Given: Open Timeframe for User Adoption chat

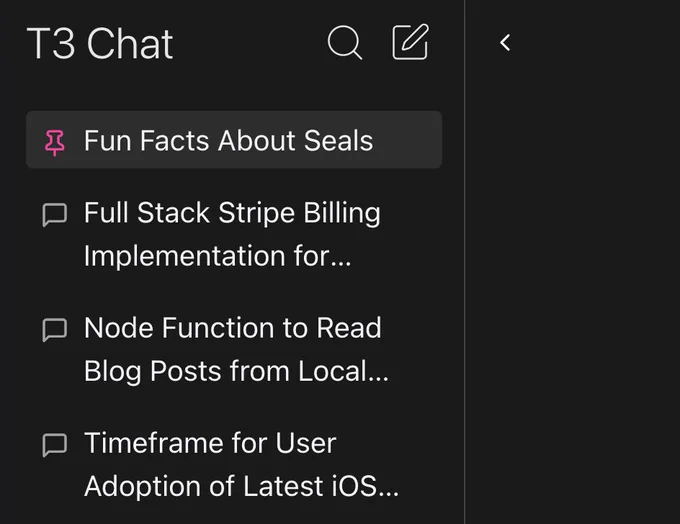Looking at the screenshot, I should tap(234, 465).
